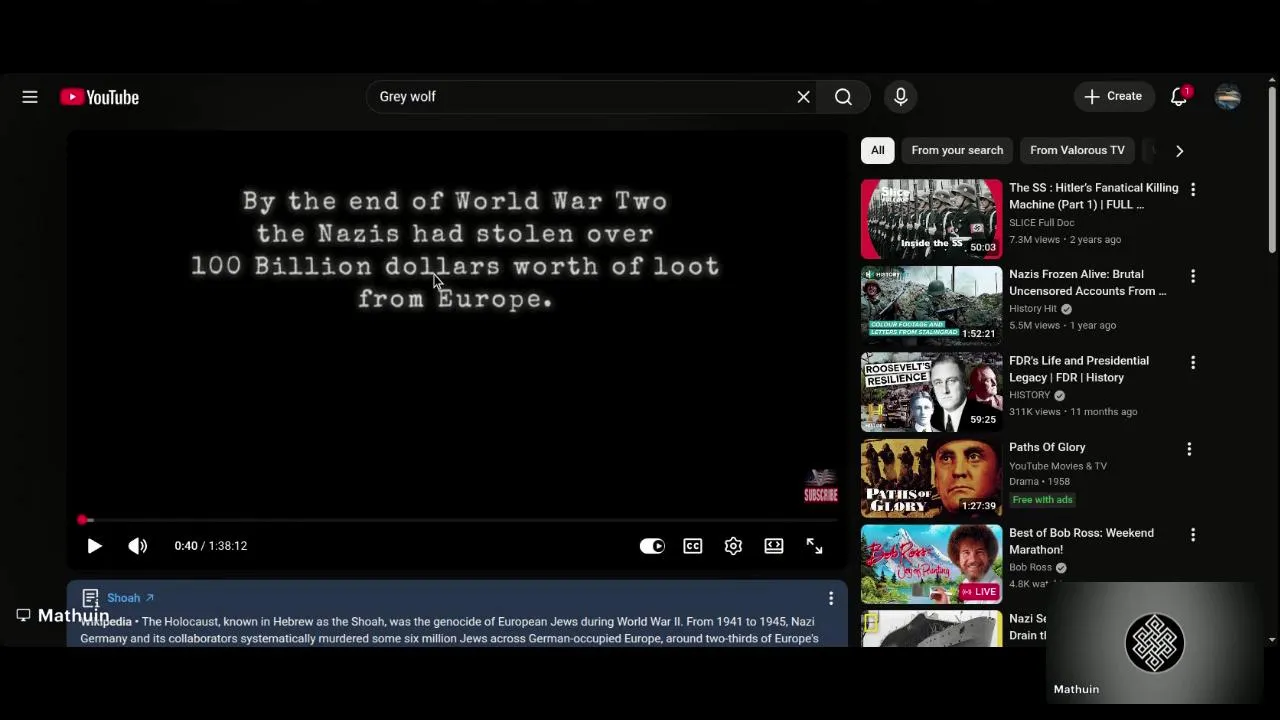Clear the search box with X

pyautogui.click(x=803, y=97)
